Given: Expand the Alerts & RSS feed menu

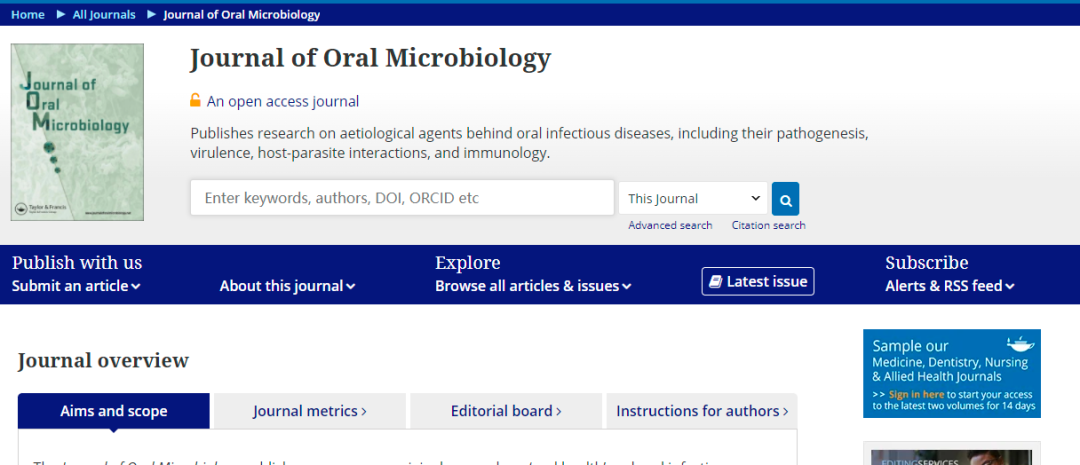Looking at the screenshot, I should coord(949,286).
